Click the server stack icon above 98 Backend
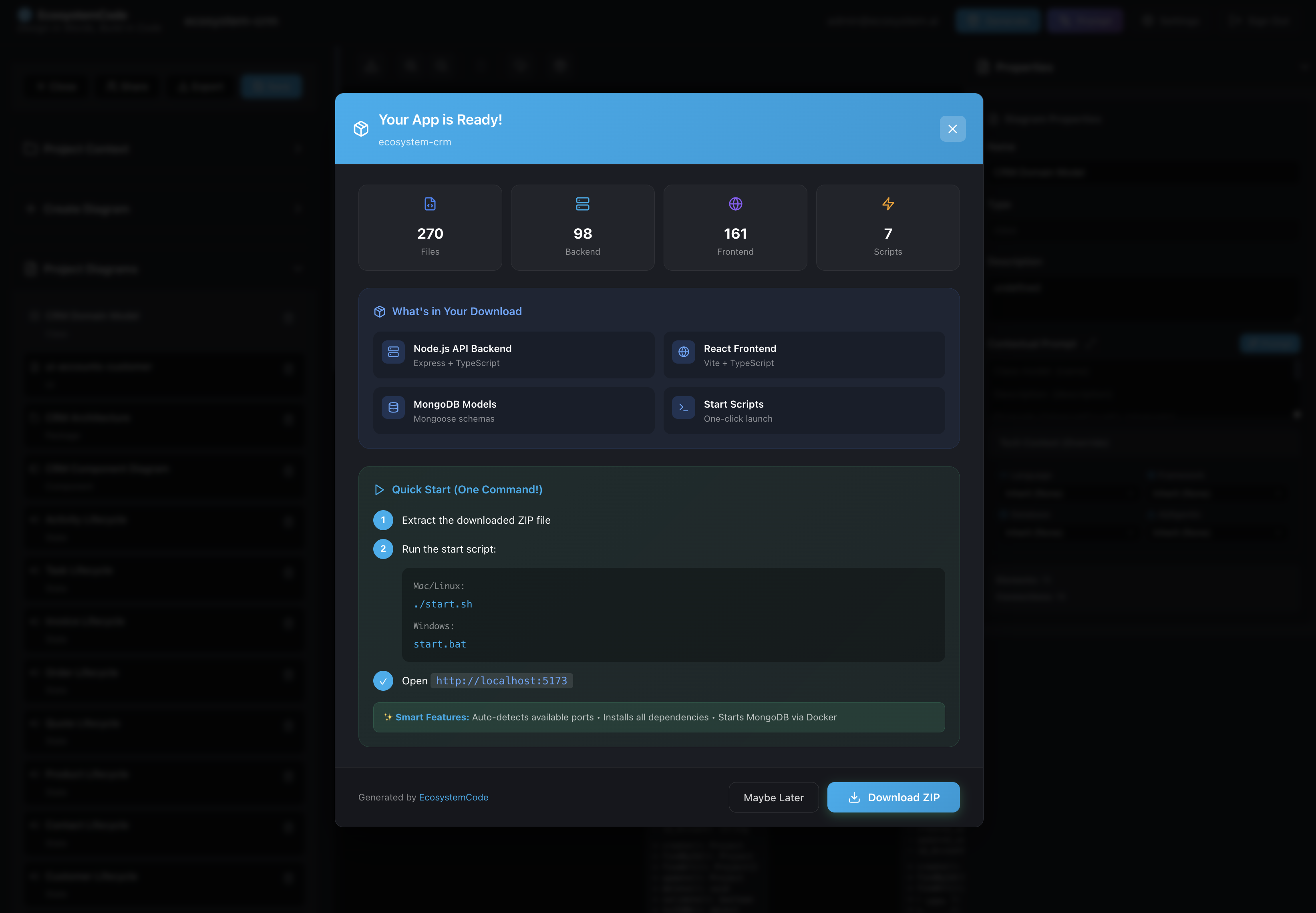 coord(582,204)
